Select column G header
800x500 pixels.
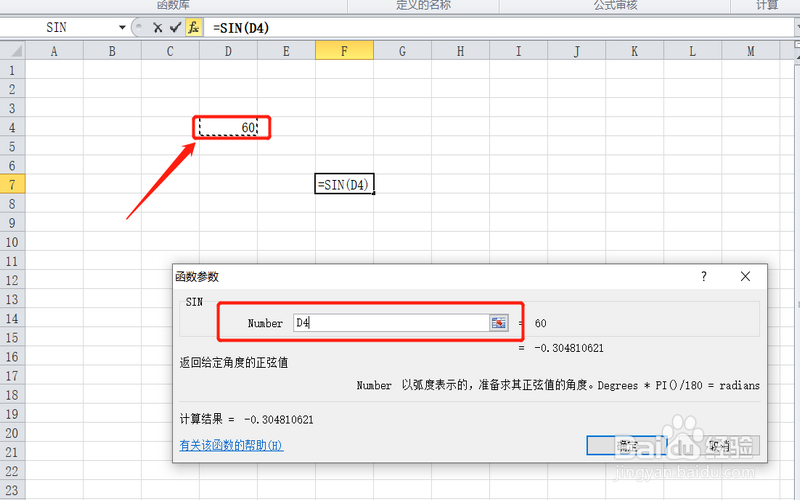(x=403, y=51)
